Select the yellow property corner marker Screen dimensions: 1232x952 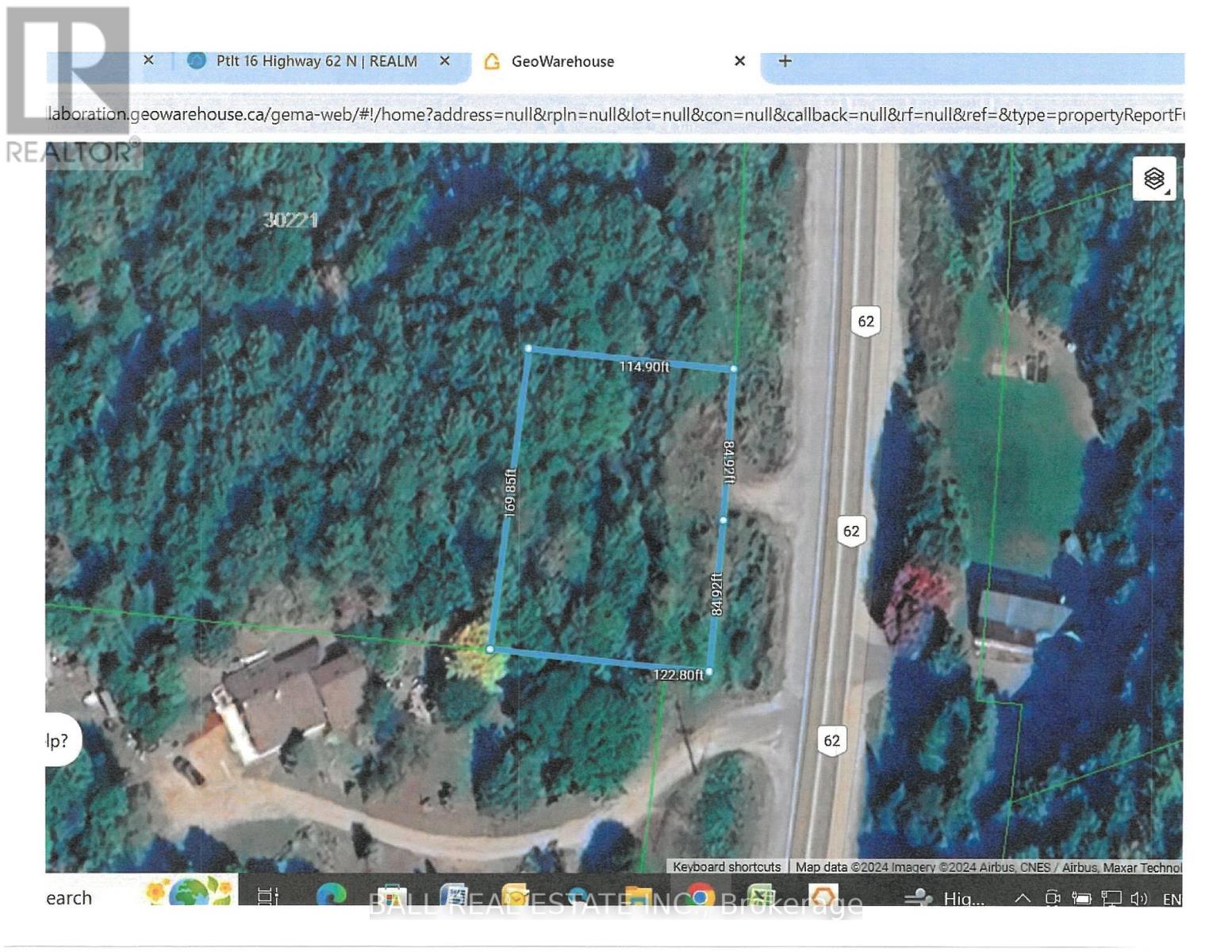coord(490,647)
